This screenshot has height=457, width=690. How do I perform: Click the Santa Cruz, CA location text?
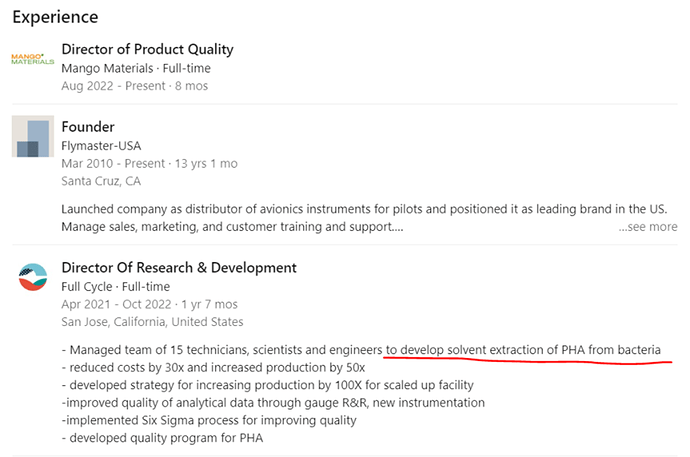click(101, 181)
